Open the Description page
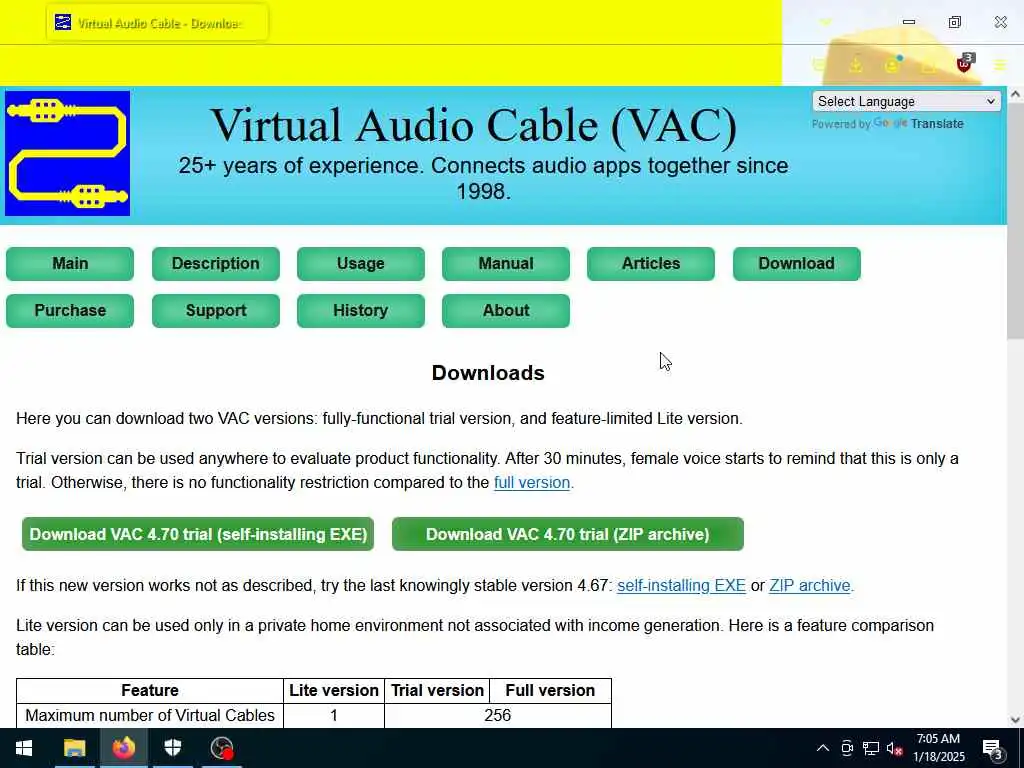The height and width of the screenshot is (768, 1024). [216, 264]
